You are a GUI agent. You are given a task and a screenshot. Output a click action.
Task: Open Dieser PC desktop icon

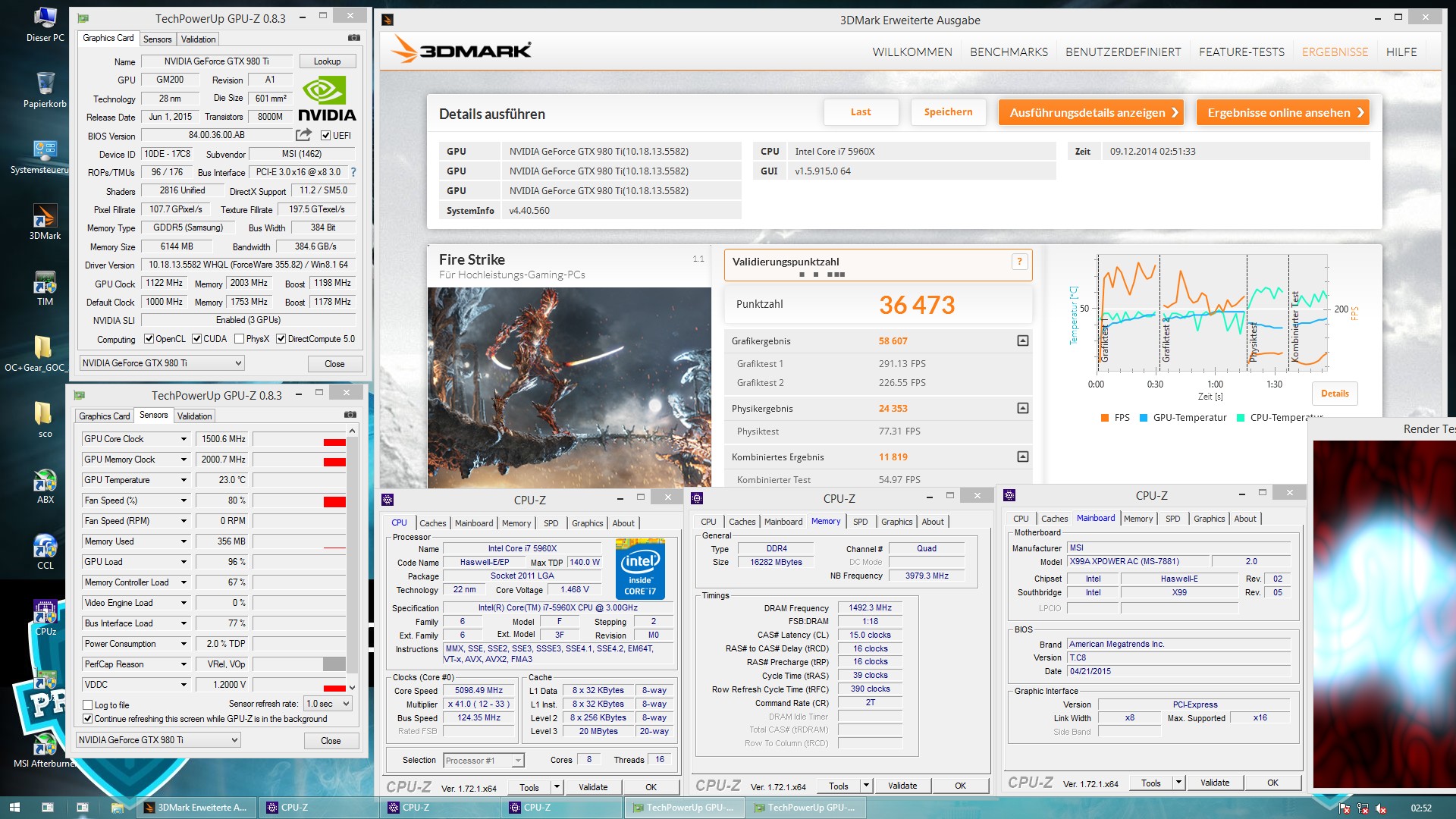pos(45,24)
